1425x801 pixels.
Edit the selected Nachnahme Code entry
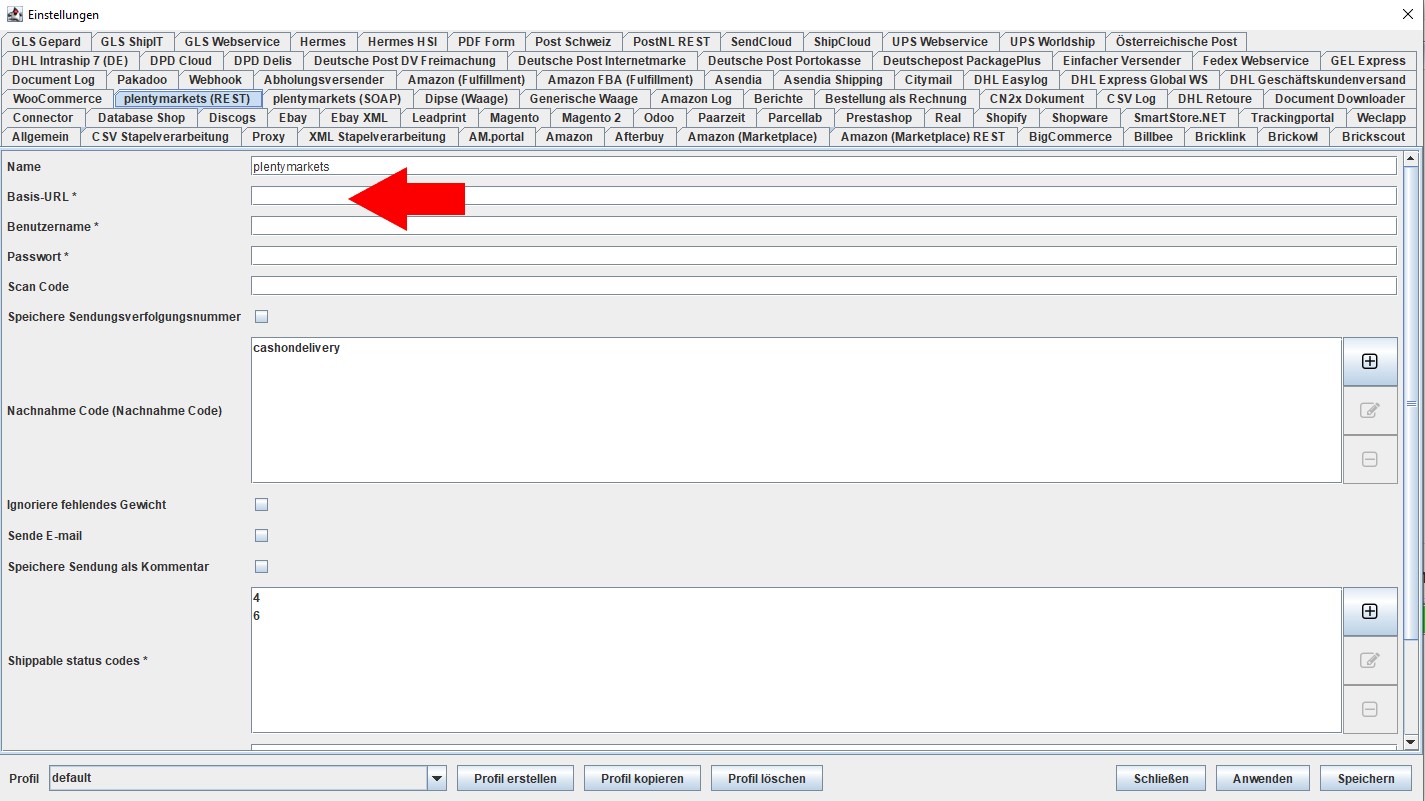coord(1370,410)
